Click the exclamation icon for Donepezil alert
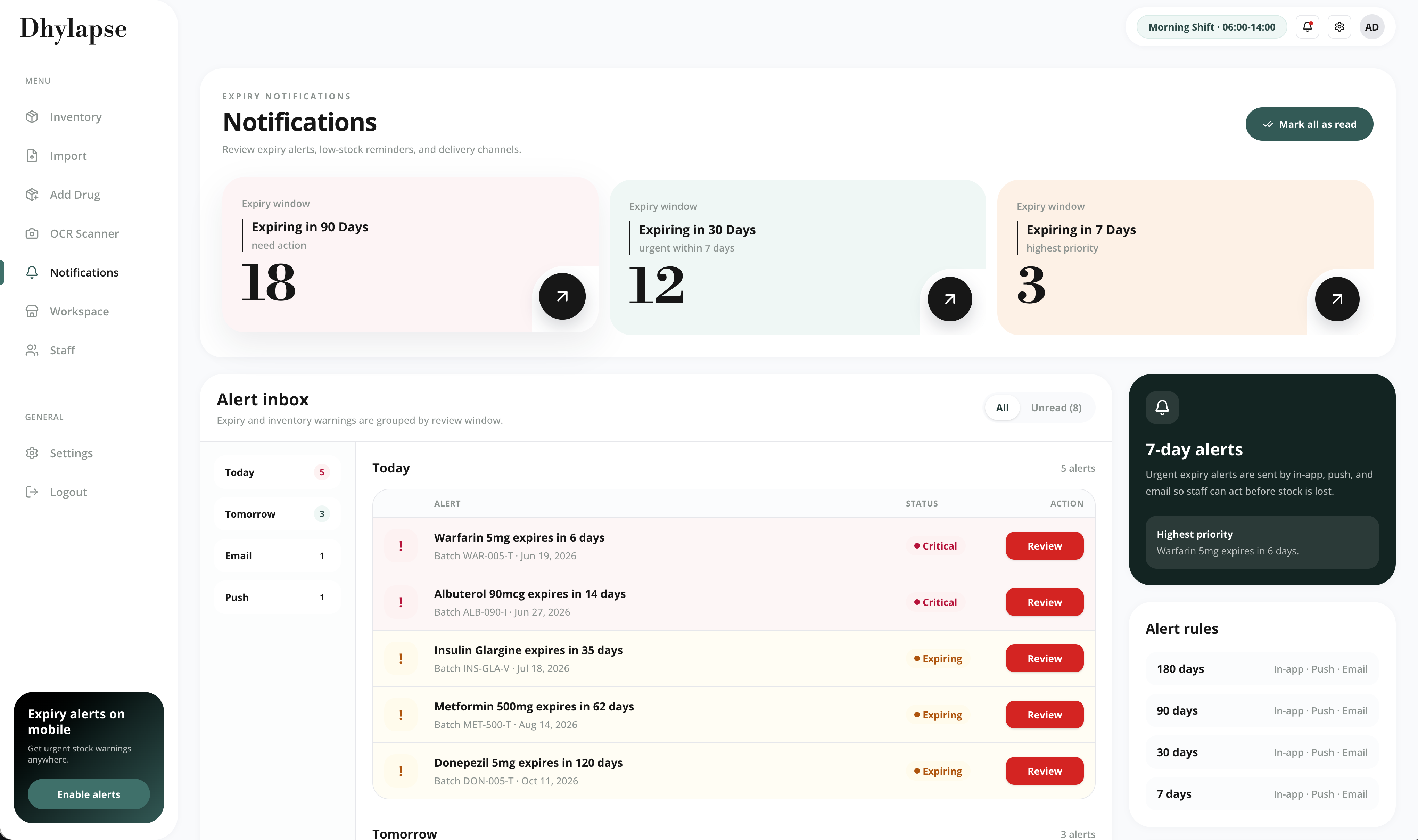Image resolution: width=1418 pixels, height=840 pixels. 401,771
